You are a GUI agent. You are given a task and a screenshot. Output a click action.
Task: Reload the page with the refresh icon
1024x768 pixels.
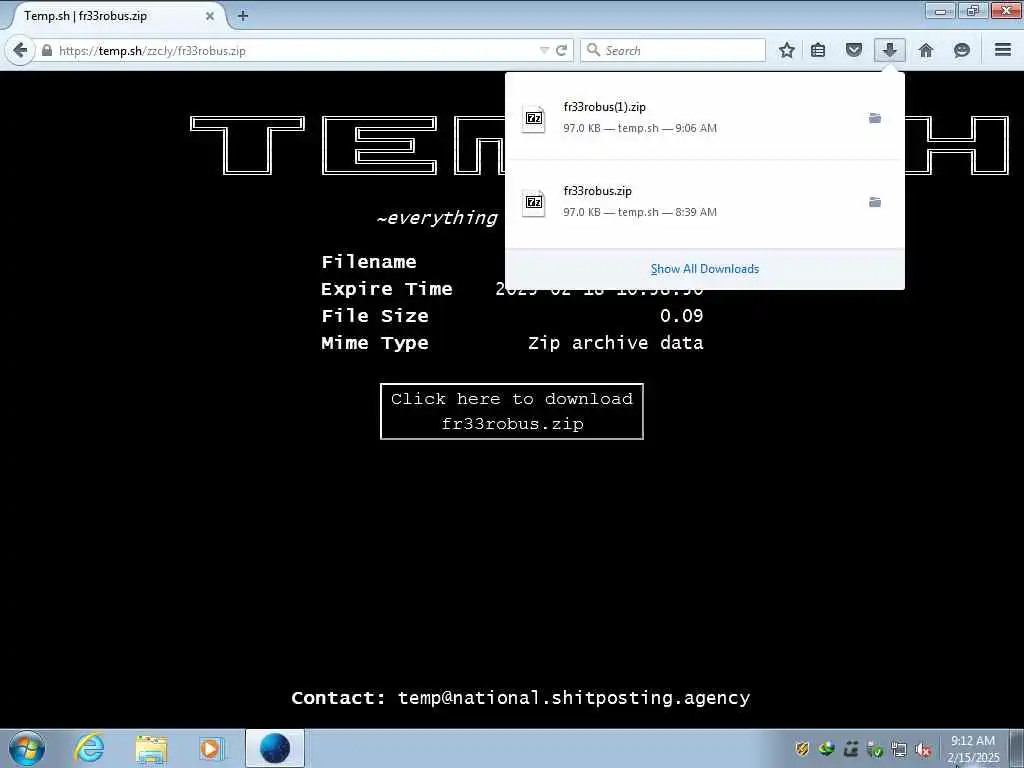561,50
